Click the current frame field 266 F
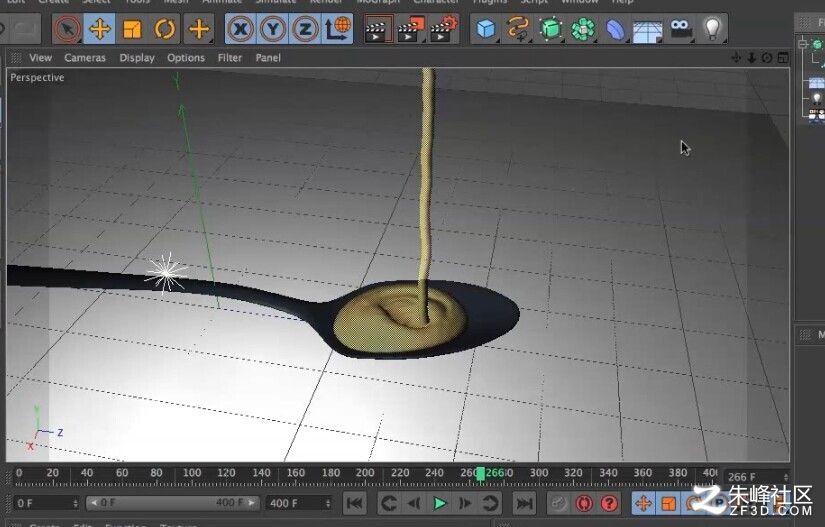The height and width of the screenshot is (527, 825). tap(752, 477)
